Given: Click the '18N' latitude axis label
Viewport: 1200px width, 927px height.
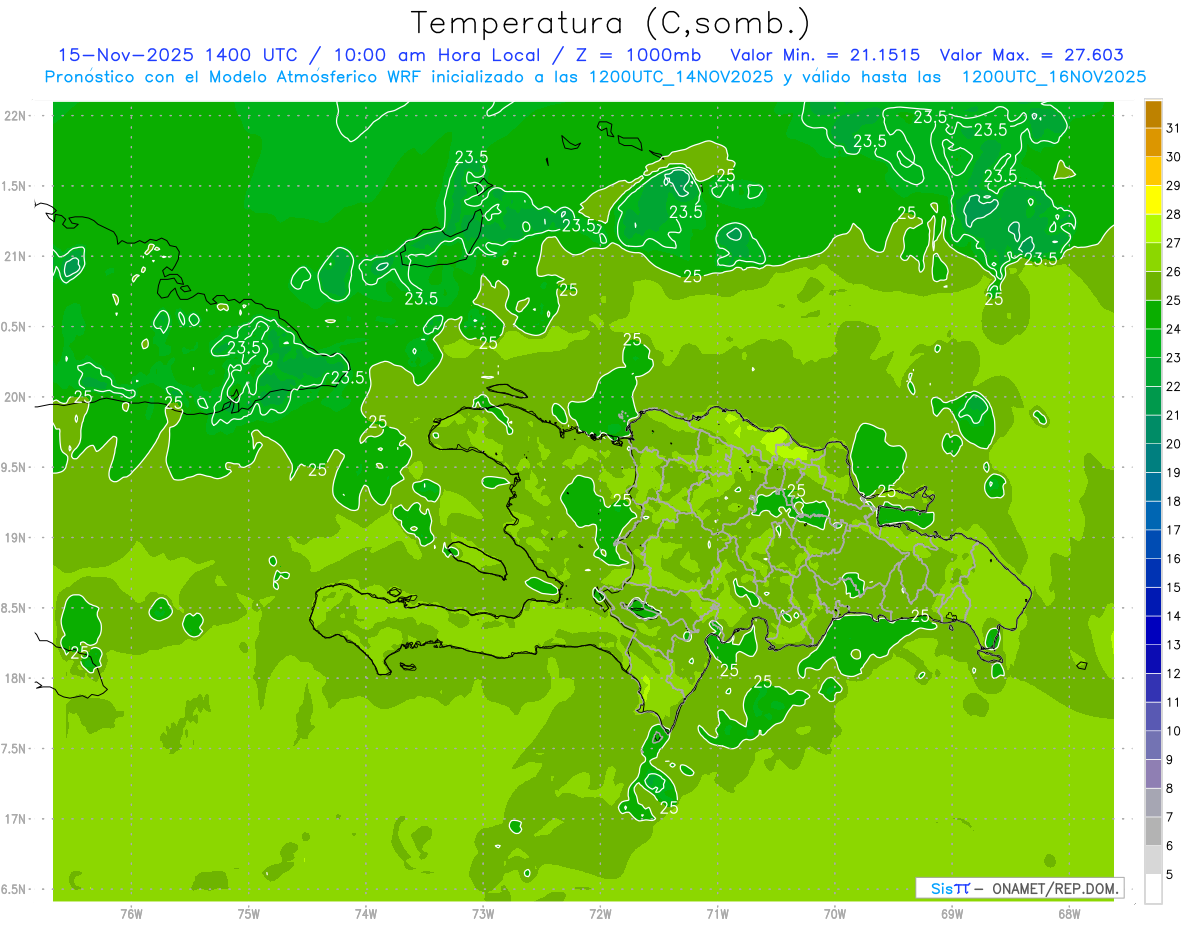Looking at the screenshot, I should pyautogui.click(x=15, y=678).
